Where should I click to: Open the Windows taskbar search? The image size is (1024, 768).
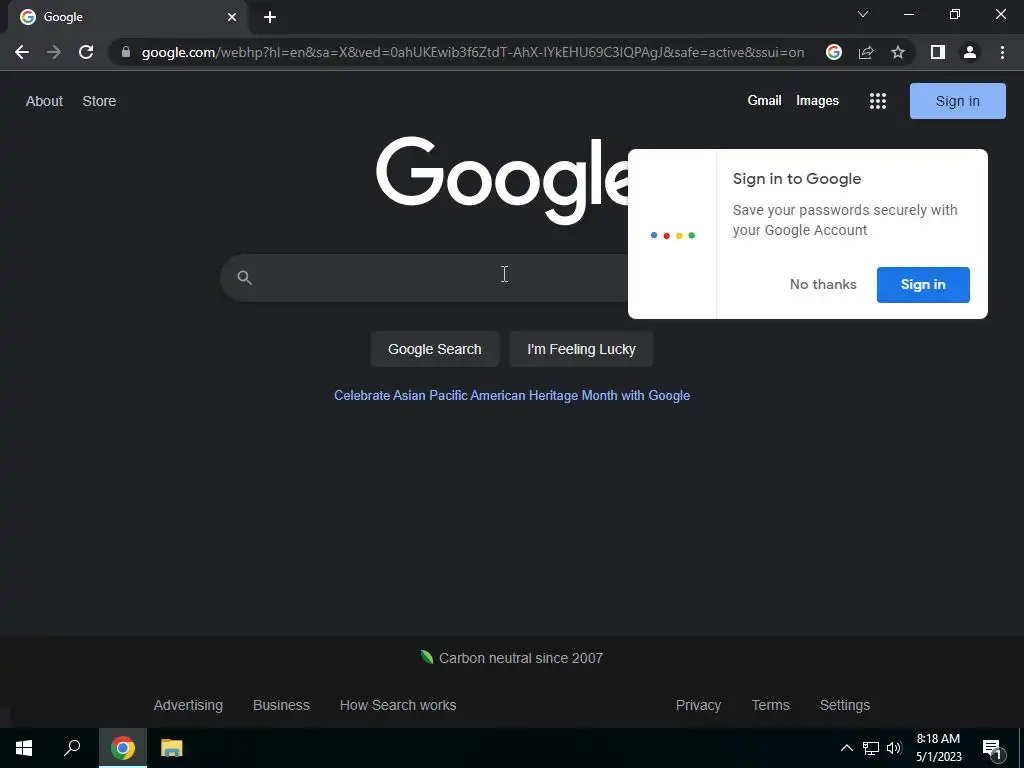[72, 748]
